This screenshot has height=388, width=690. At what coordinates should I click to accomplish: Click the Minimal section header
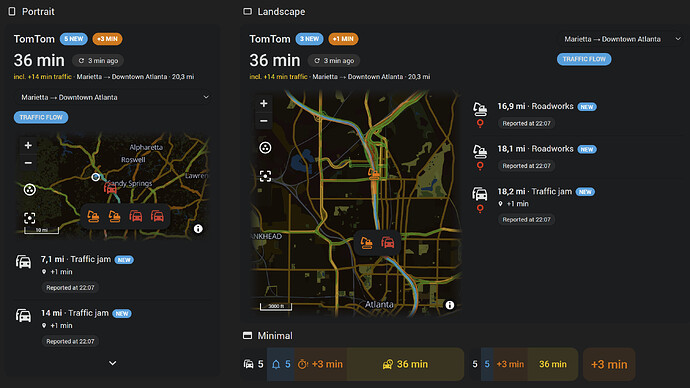click(268, 336)
